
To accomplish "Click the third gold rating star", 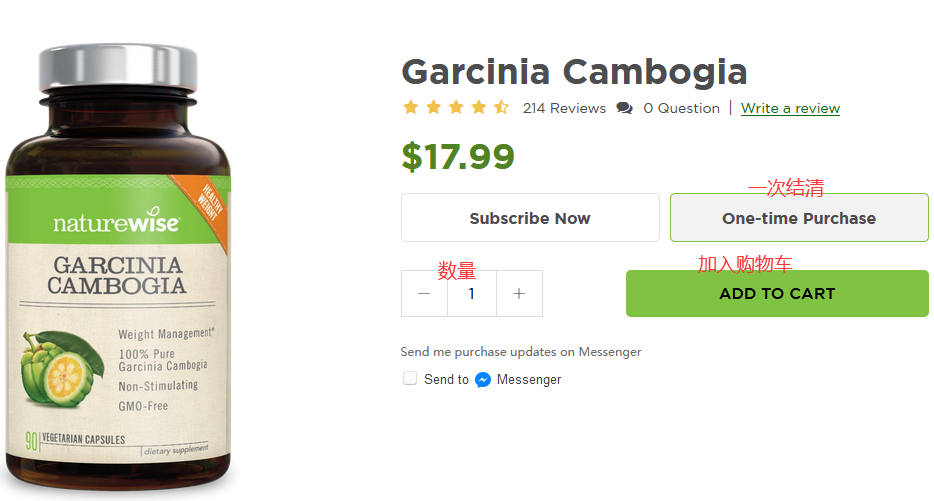I will [x=456, y=108].
